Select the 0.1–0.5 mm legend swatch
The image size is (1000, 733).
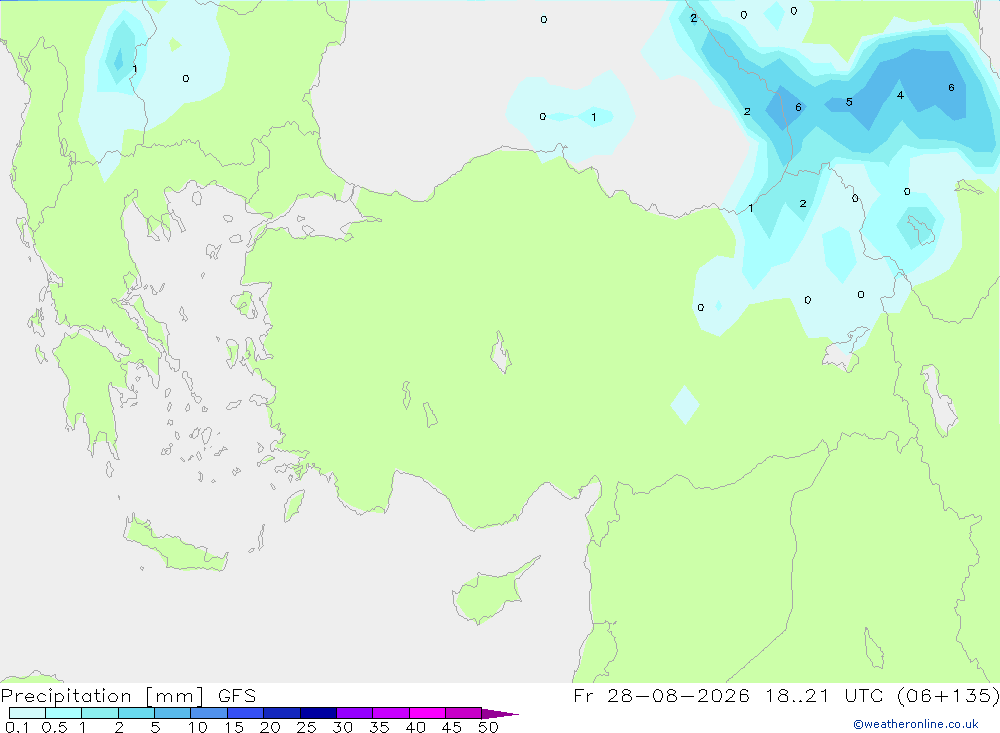coord(27,713)
